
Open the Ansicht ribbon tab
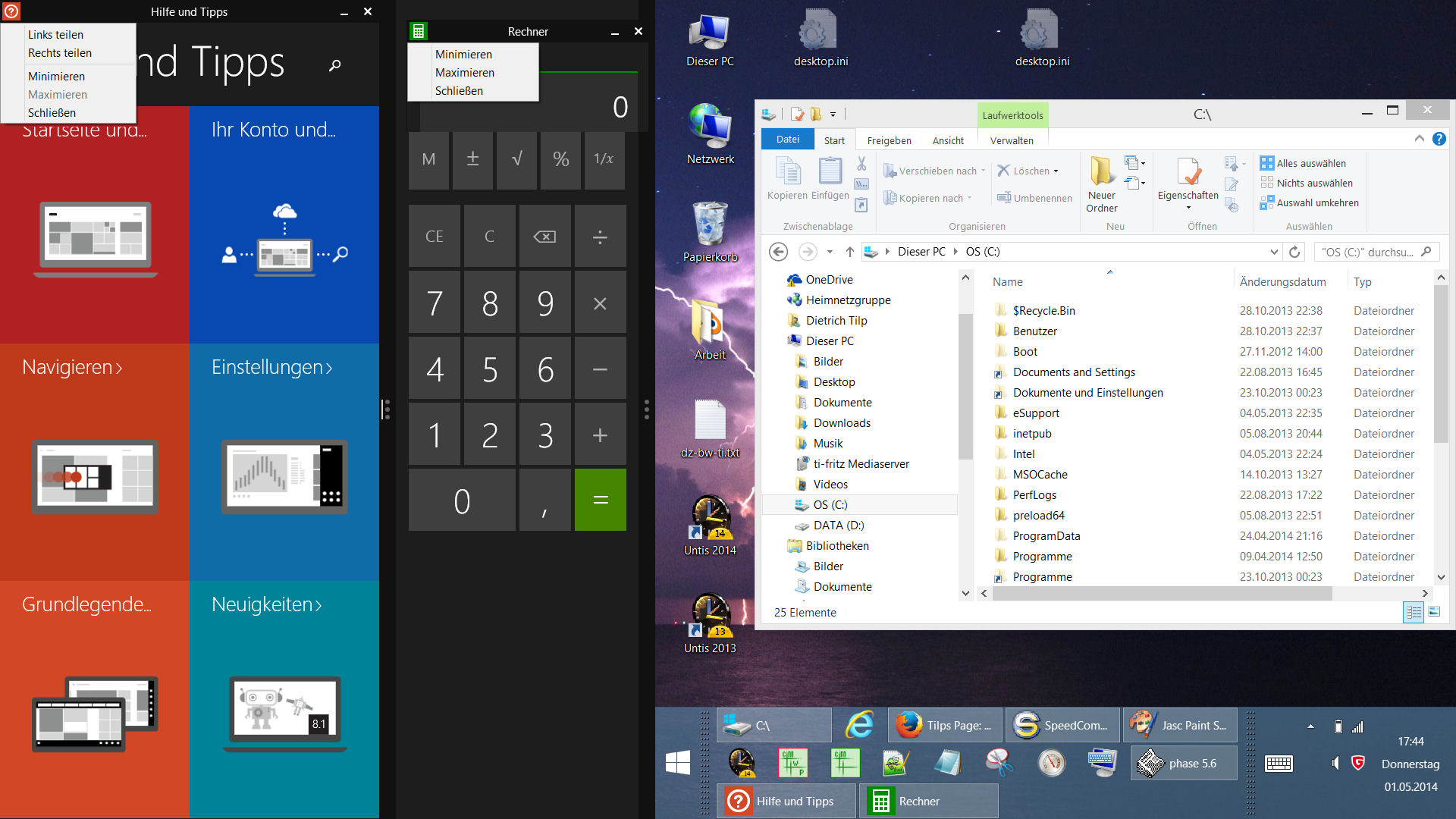(x=948, y=140)
